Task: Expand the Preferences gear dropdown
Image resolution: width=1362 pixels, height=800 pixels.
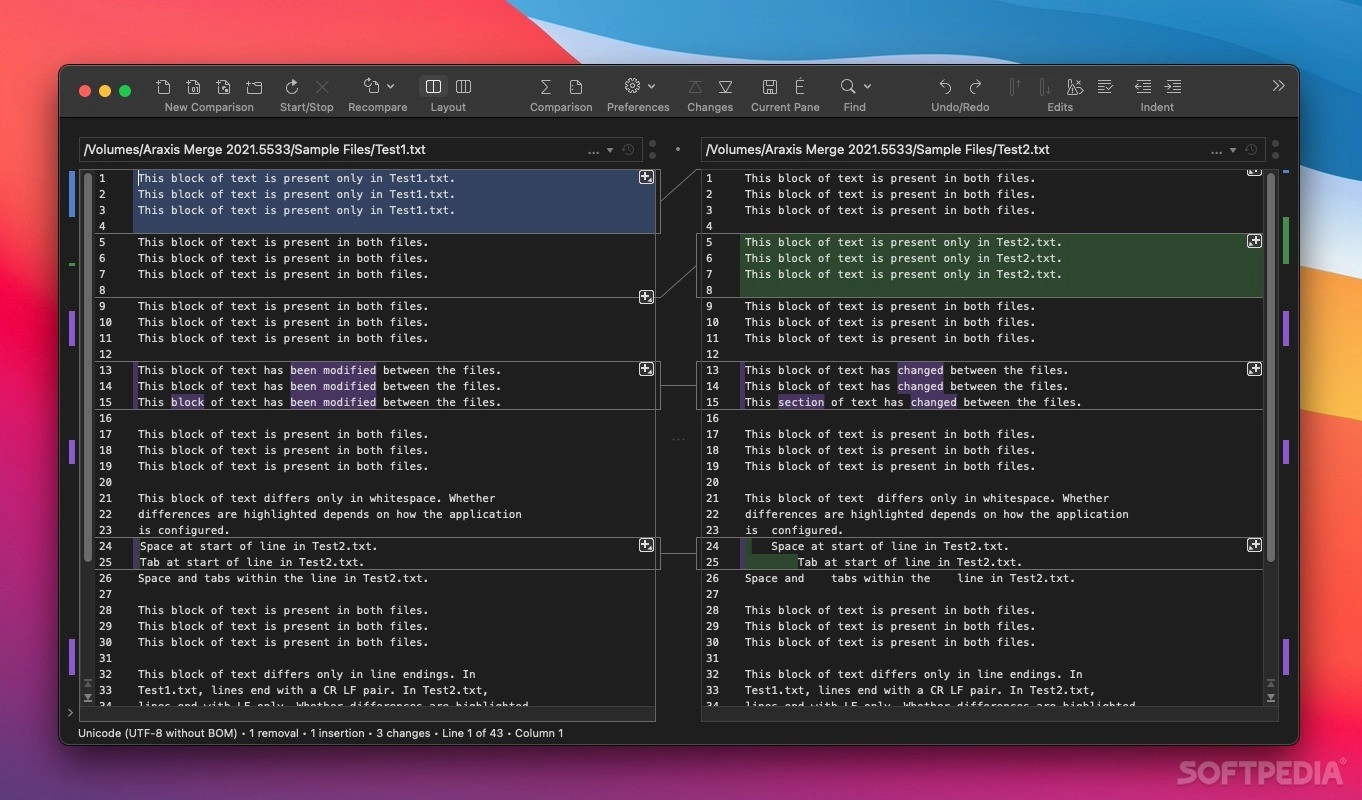Action: pos(651,87)
